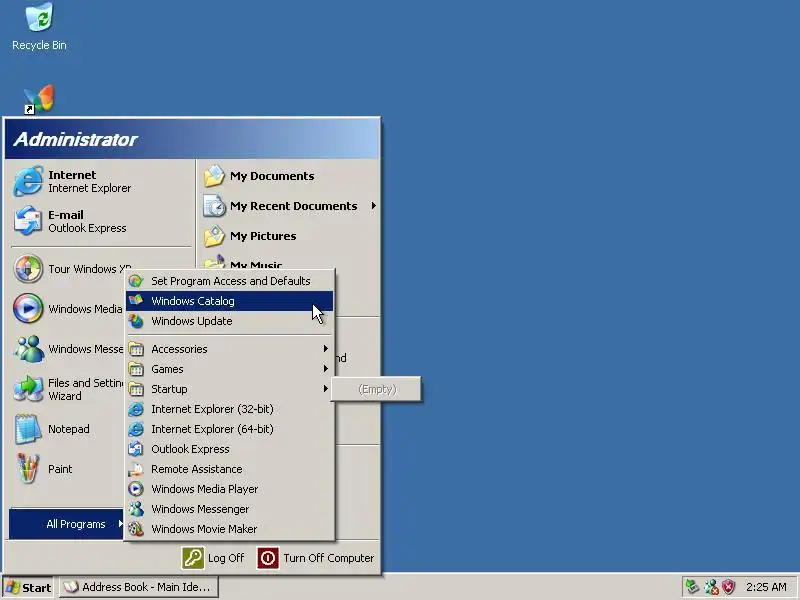Select the Startup folder entry
Screen dimensions: 800x600
point(230,389)
